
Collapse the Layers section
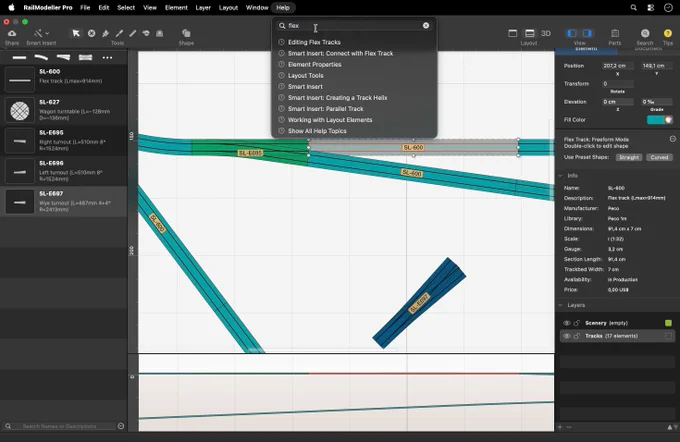point(561,305)
